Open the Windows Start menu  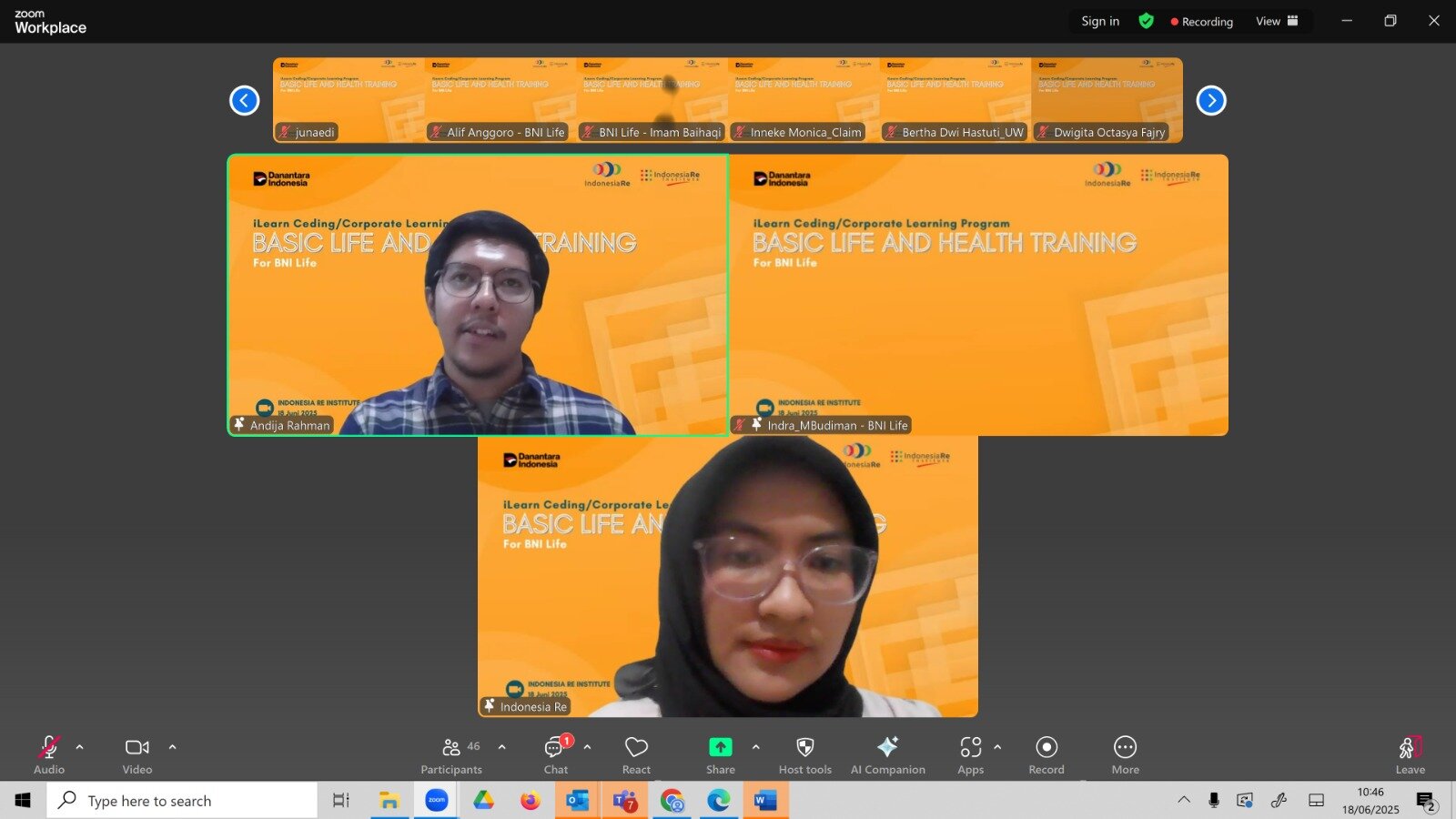click(23, 801)
